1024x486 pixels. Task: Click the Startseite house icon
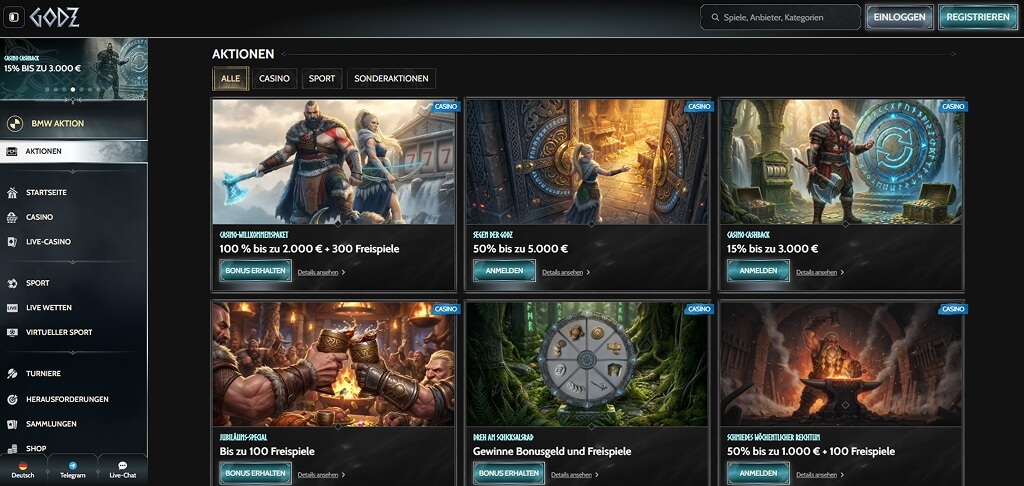pyautogui.click(x=12, y=193)
